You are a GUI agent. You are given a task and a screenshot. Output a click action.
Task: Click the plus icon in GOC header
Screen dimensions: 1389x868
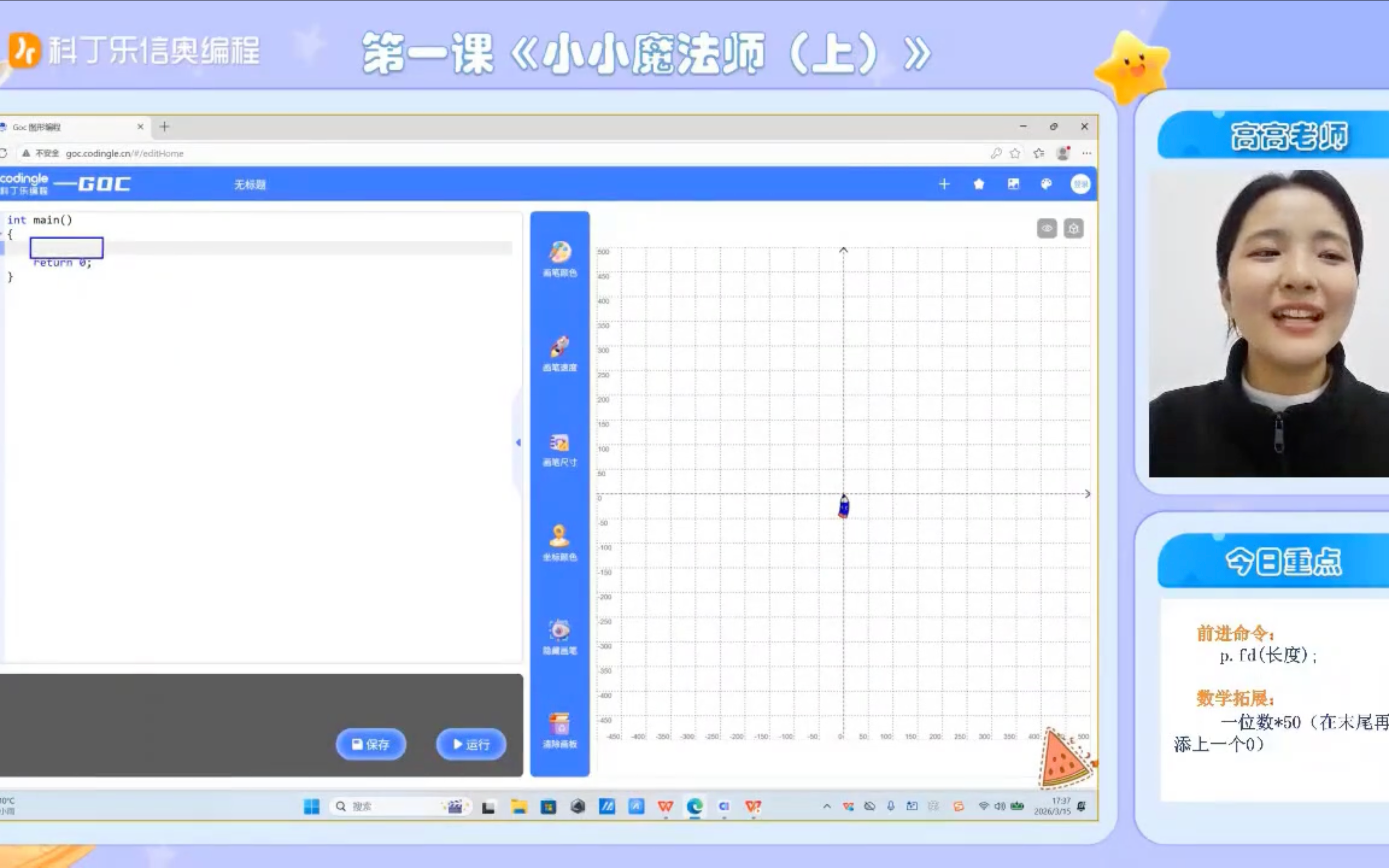[x=944, y=184]
